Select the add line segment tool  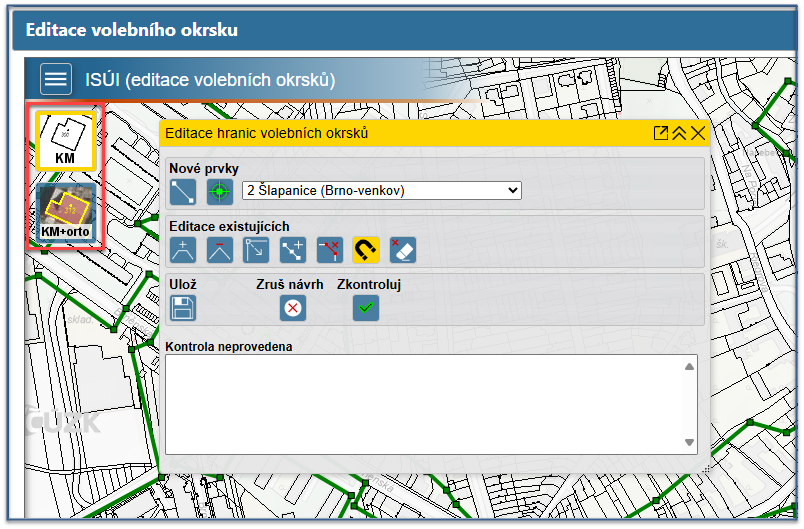pos(293,250)
